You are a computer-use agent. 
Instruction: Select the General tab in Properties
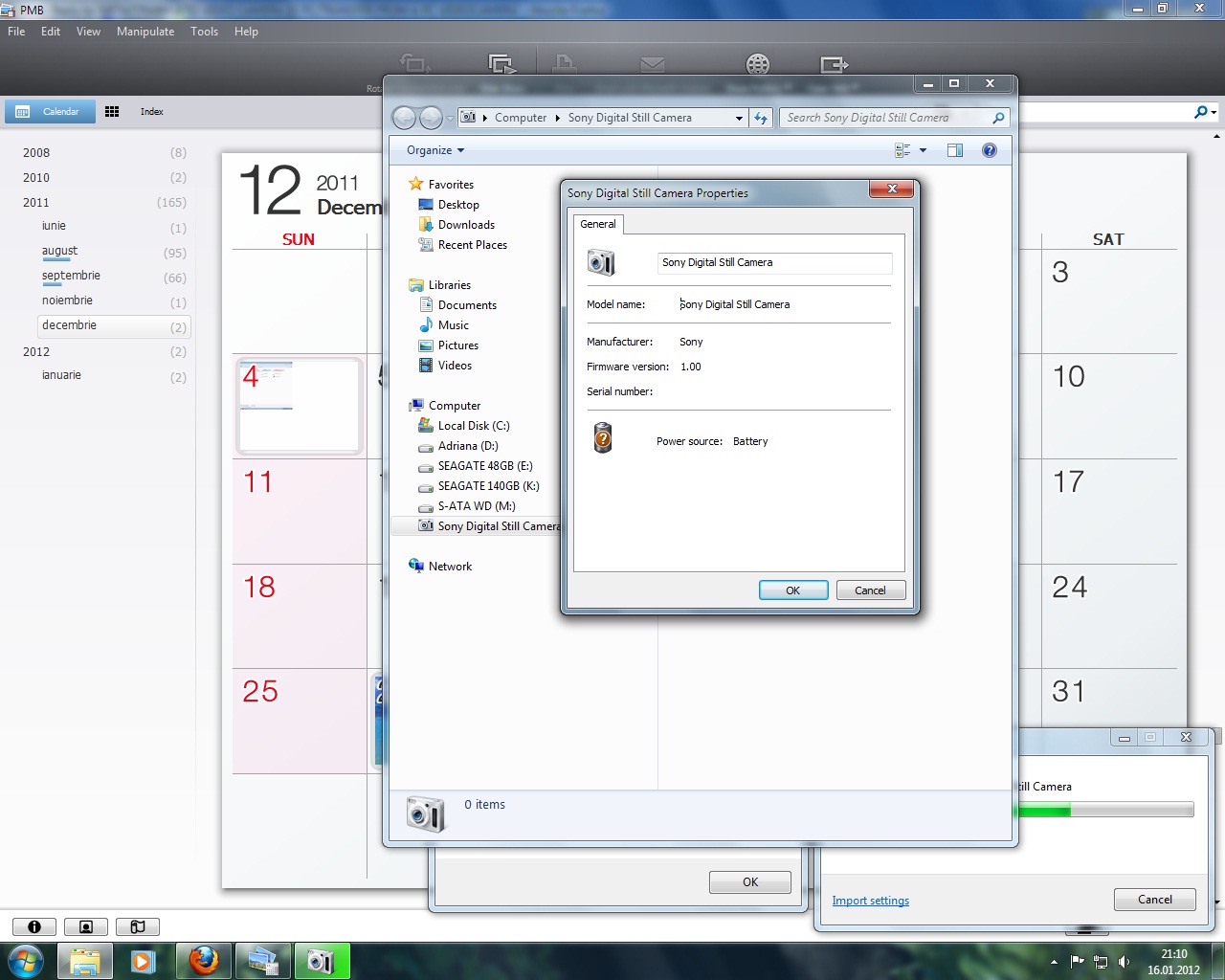tap(598, 224)
